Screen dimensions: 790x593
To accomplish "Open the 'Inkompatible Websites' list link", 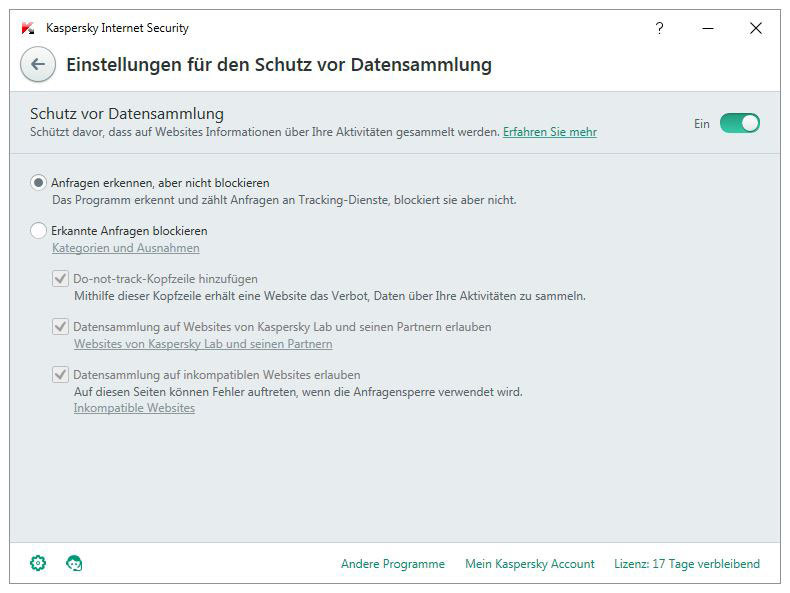I will click(x=134, y=408).
